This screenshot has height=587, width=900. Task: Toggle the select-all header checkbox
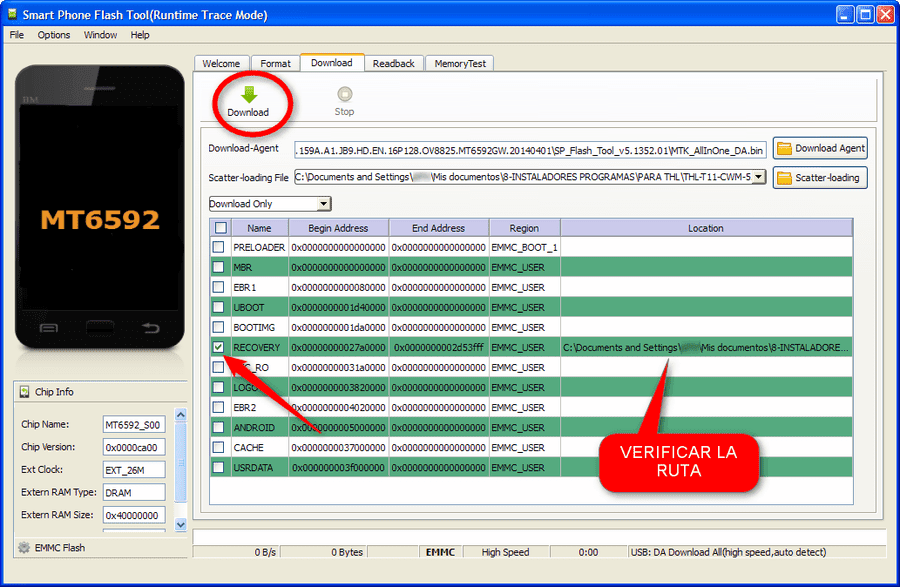pyautogui.click(x=221, y=228)
